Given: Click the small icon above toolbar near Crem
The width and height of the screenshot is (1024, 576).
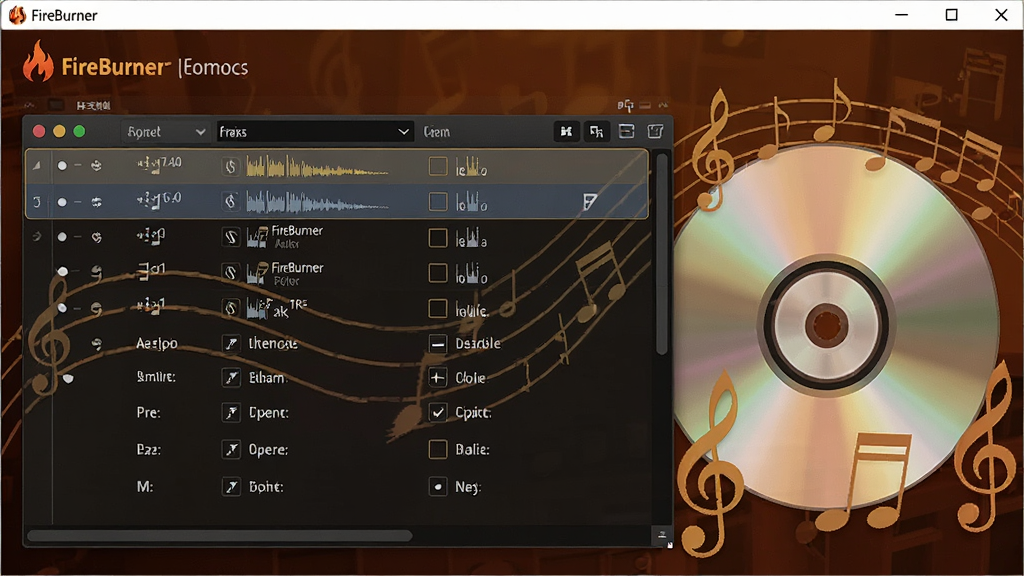Looking at the screenshot, I should point(626,105).
